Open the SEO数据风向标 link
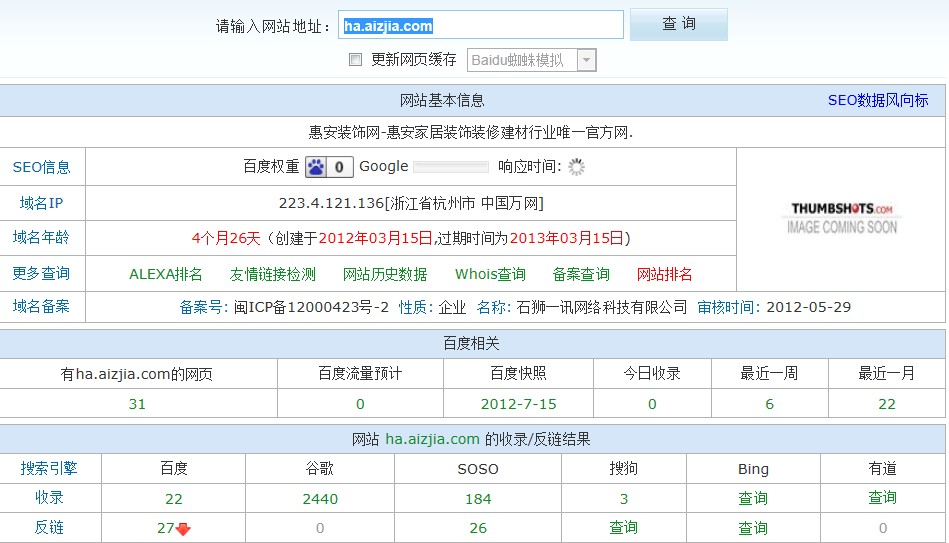949x543 pixels. pos(877,100)
